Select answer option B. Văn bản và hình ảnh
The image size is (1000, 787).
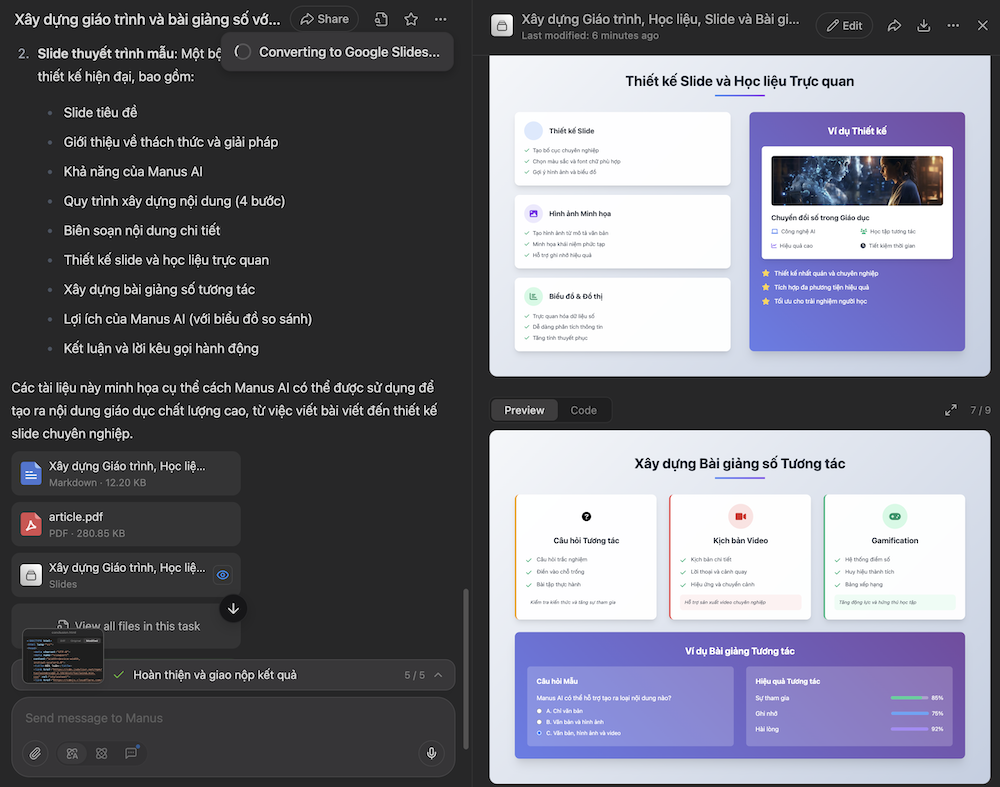click(541, 721)
